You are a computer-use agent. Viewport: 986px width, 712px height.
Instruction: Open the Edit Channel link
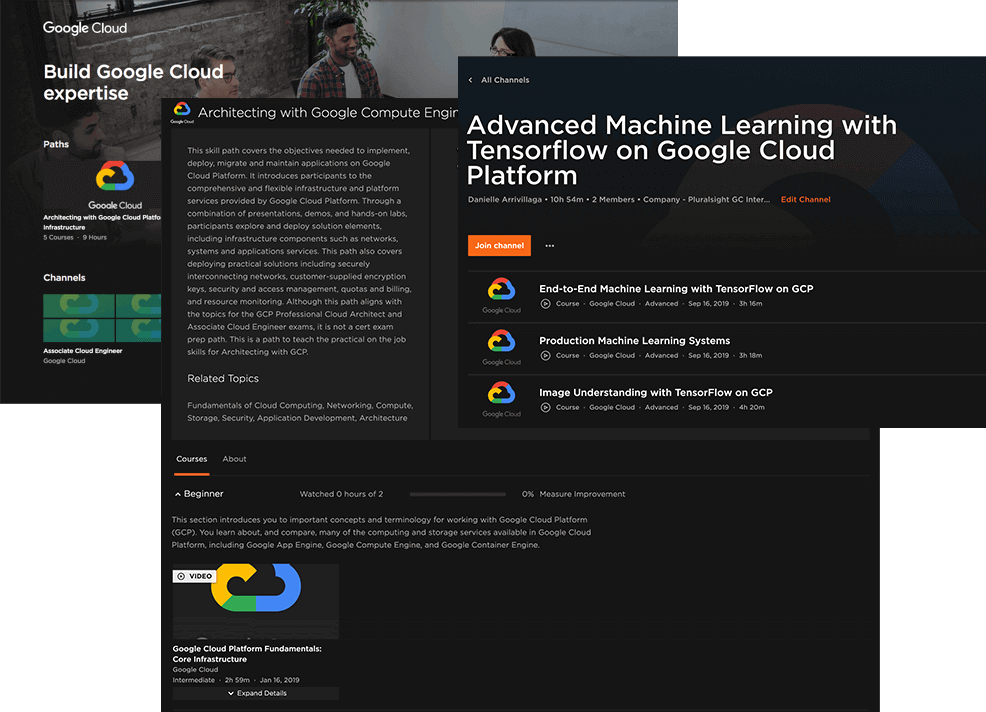(x=805, y=199)
